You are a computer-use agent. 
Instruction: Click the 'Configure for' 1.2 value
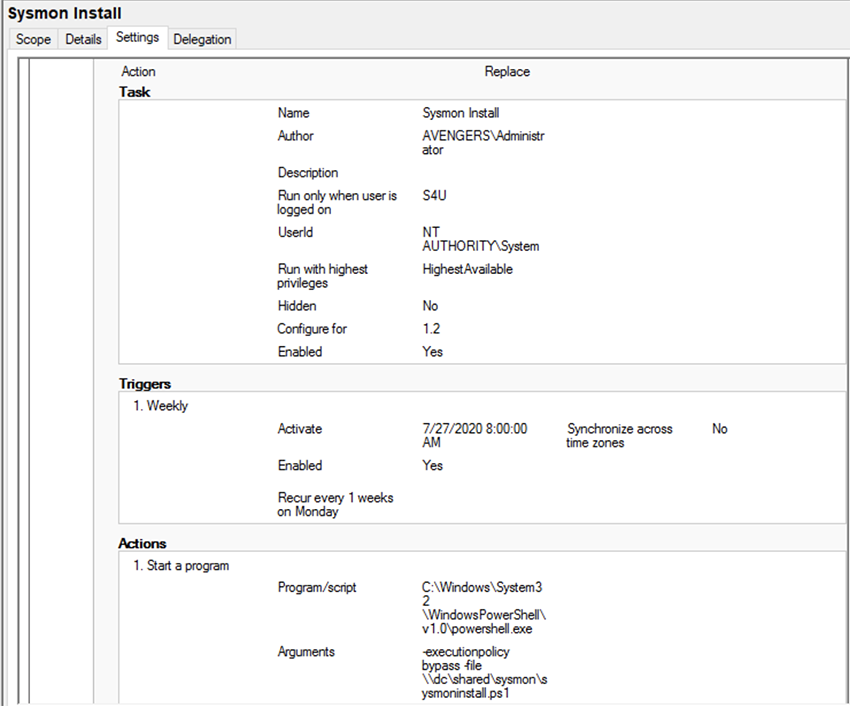tap(432, 329)
